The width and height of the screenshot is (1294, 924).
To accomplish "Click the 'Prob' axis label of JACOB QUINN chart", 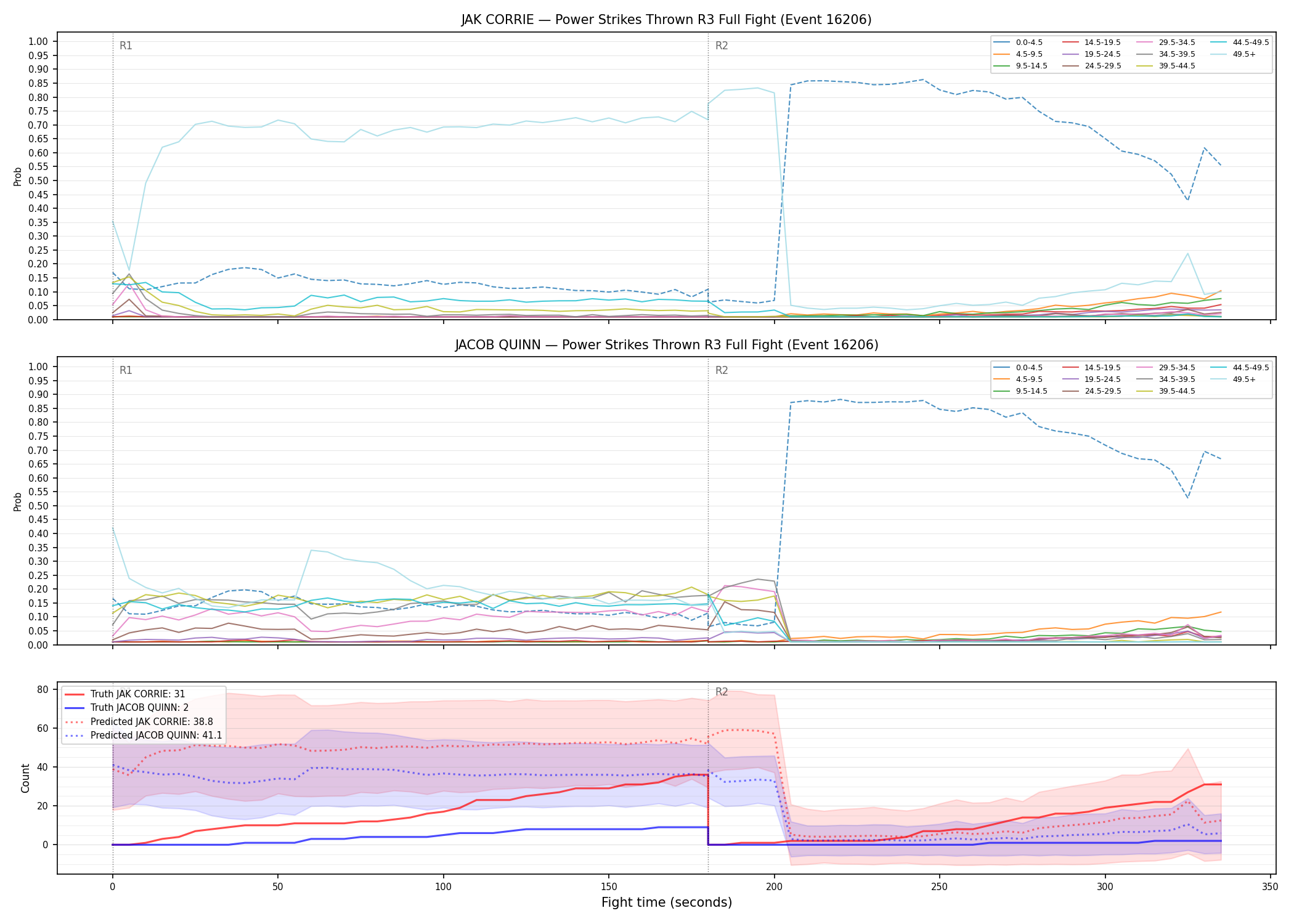I will 18,501.
